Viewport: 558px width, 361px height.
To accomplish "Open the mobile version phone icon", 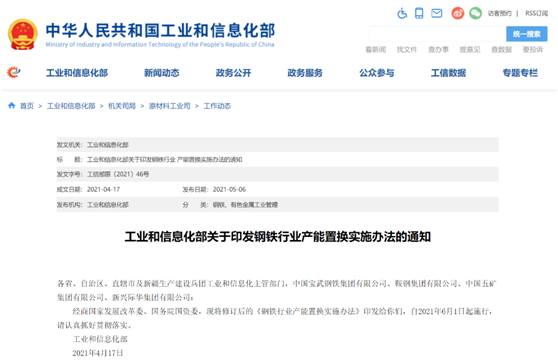I will point(419,13).
